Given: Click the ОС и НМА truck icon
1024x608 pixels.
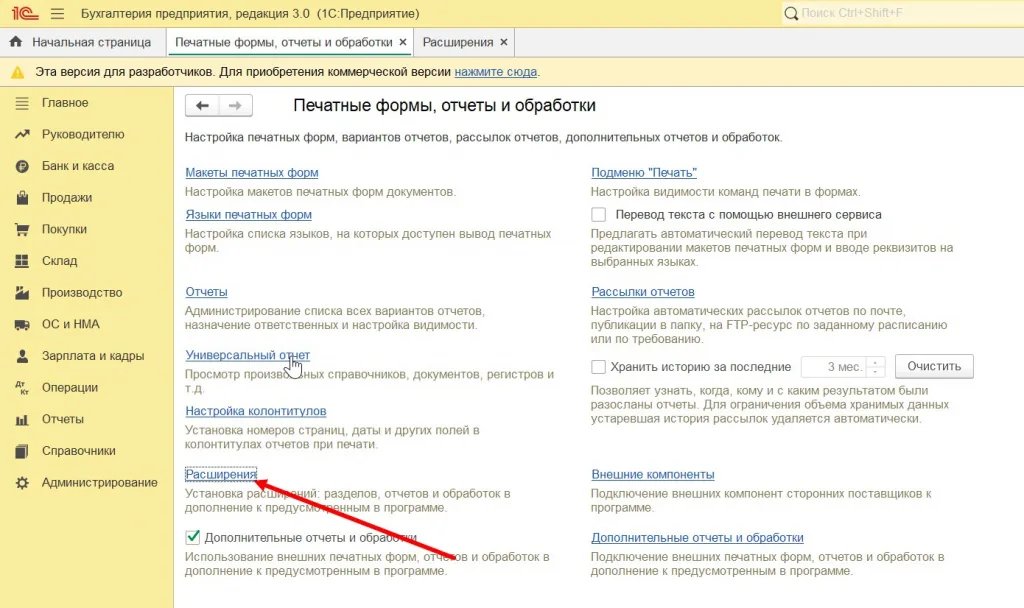Looking at the screenshot, I should coord(22,325).
